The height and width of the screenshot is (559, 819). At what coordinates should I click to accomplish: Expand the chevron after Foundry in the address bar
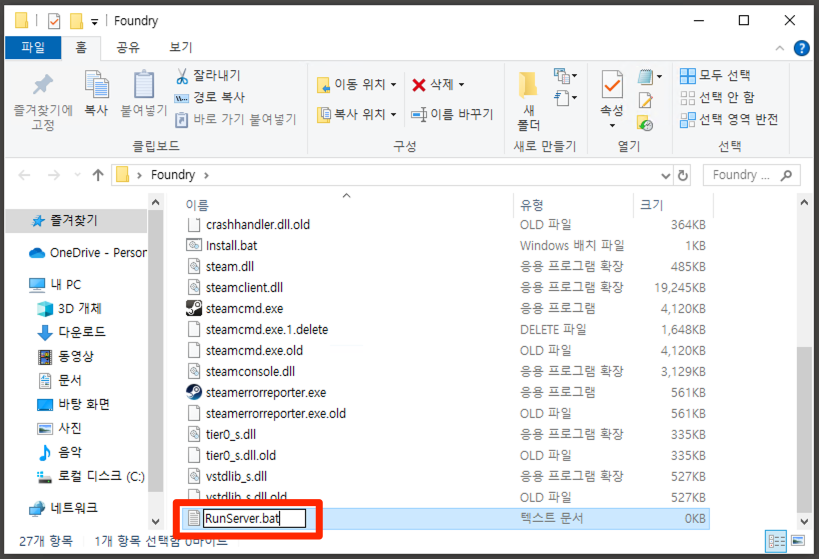[x=206, y=176]
